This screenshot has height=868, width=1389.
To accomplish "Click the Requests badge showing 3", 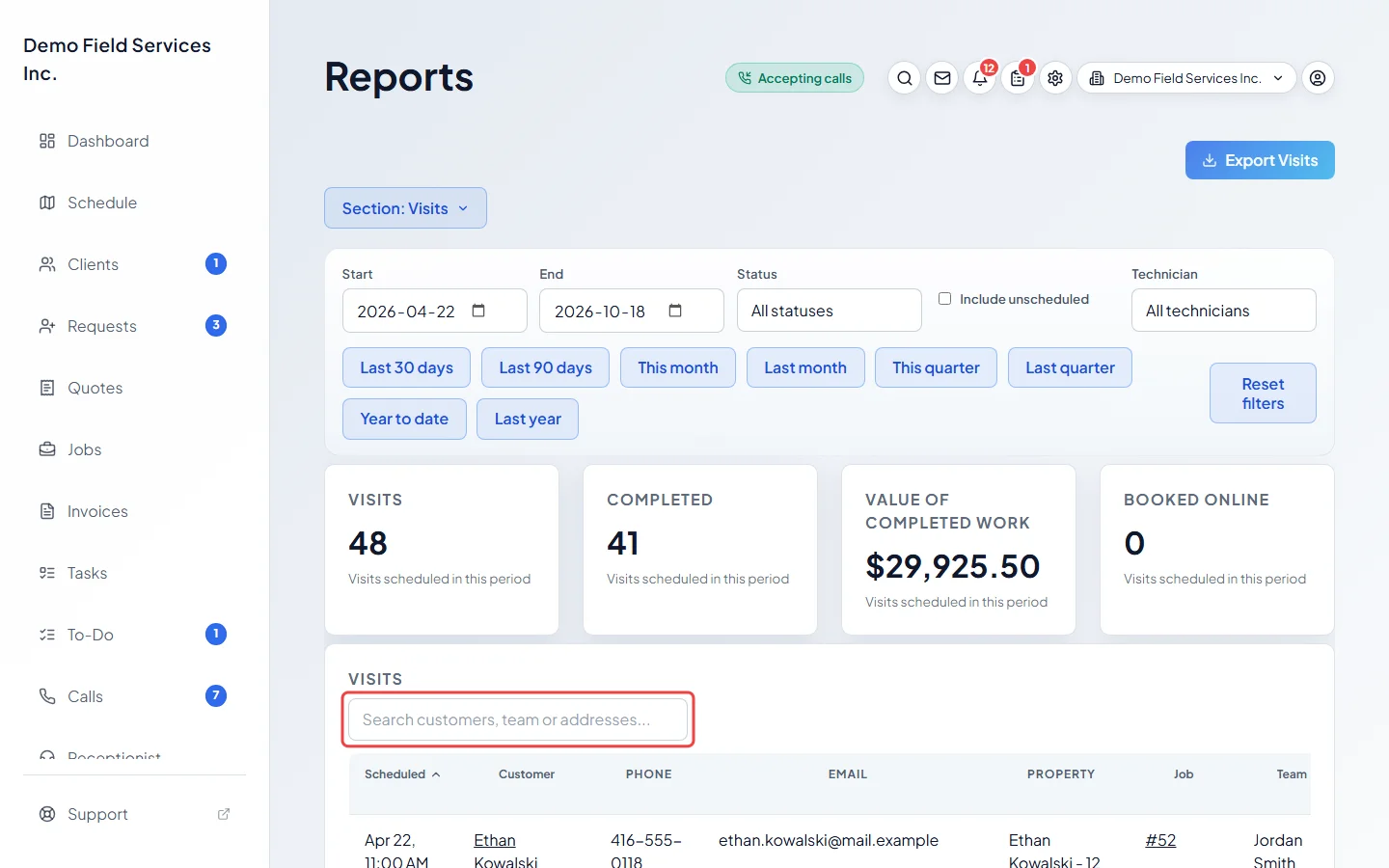I will tap(216, 325).
